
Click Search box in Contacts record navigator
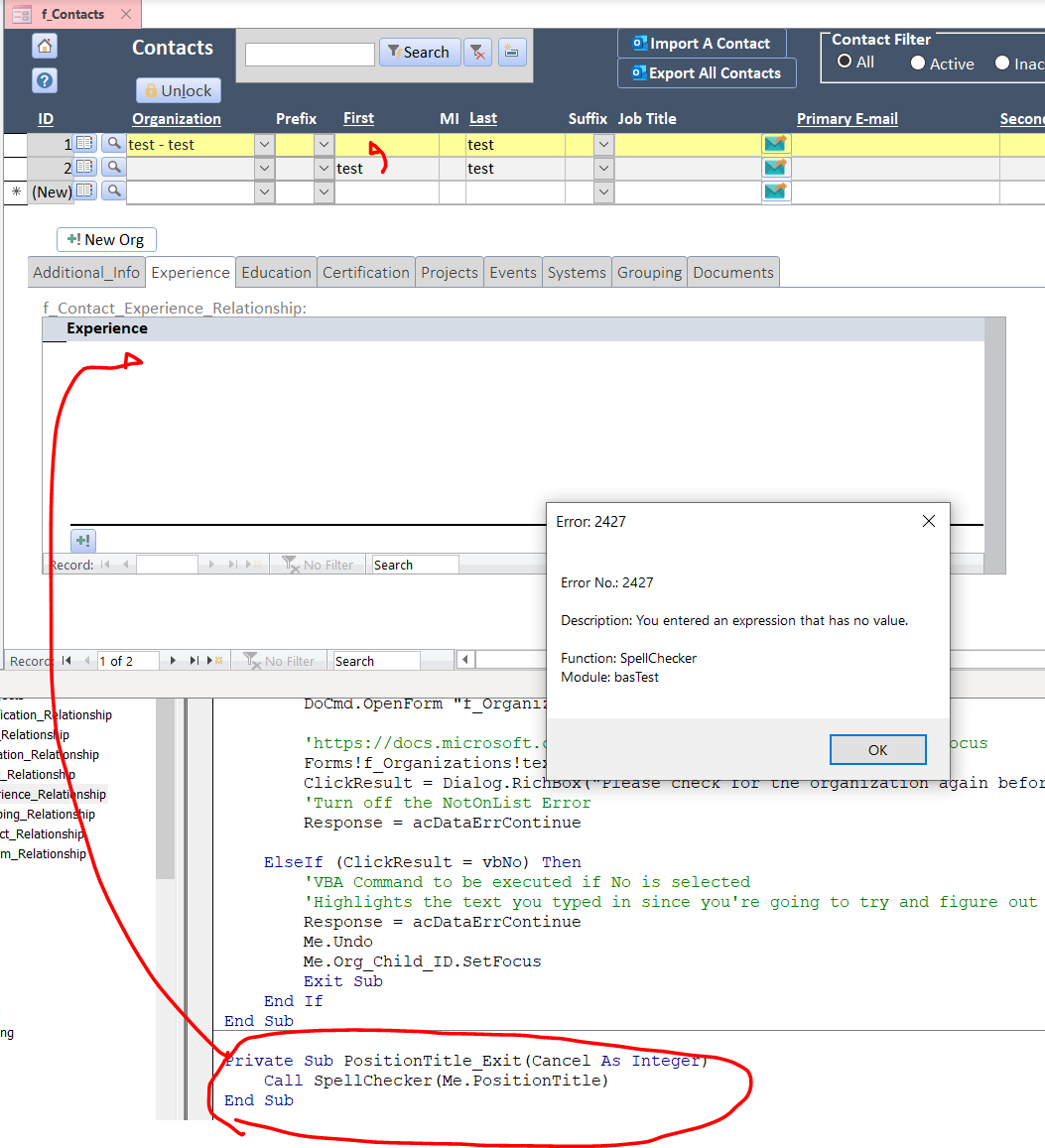376,661
